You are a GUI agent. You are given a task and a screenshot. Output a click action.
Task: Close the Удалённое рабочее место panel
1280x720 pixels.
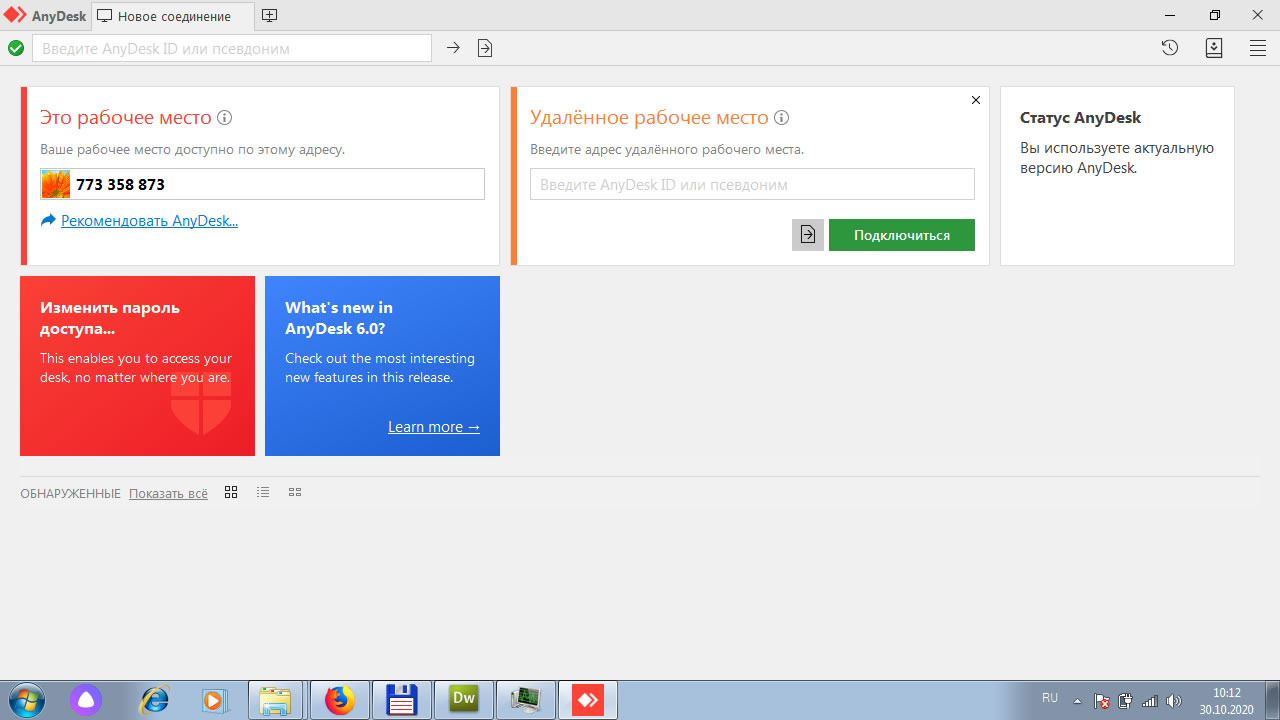pos(976,100)
